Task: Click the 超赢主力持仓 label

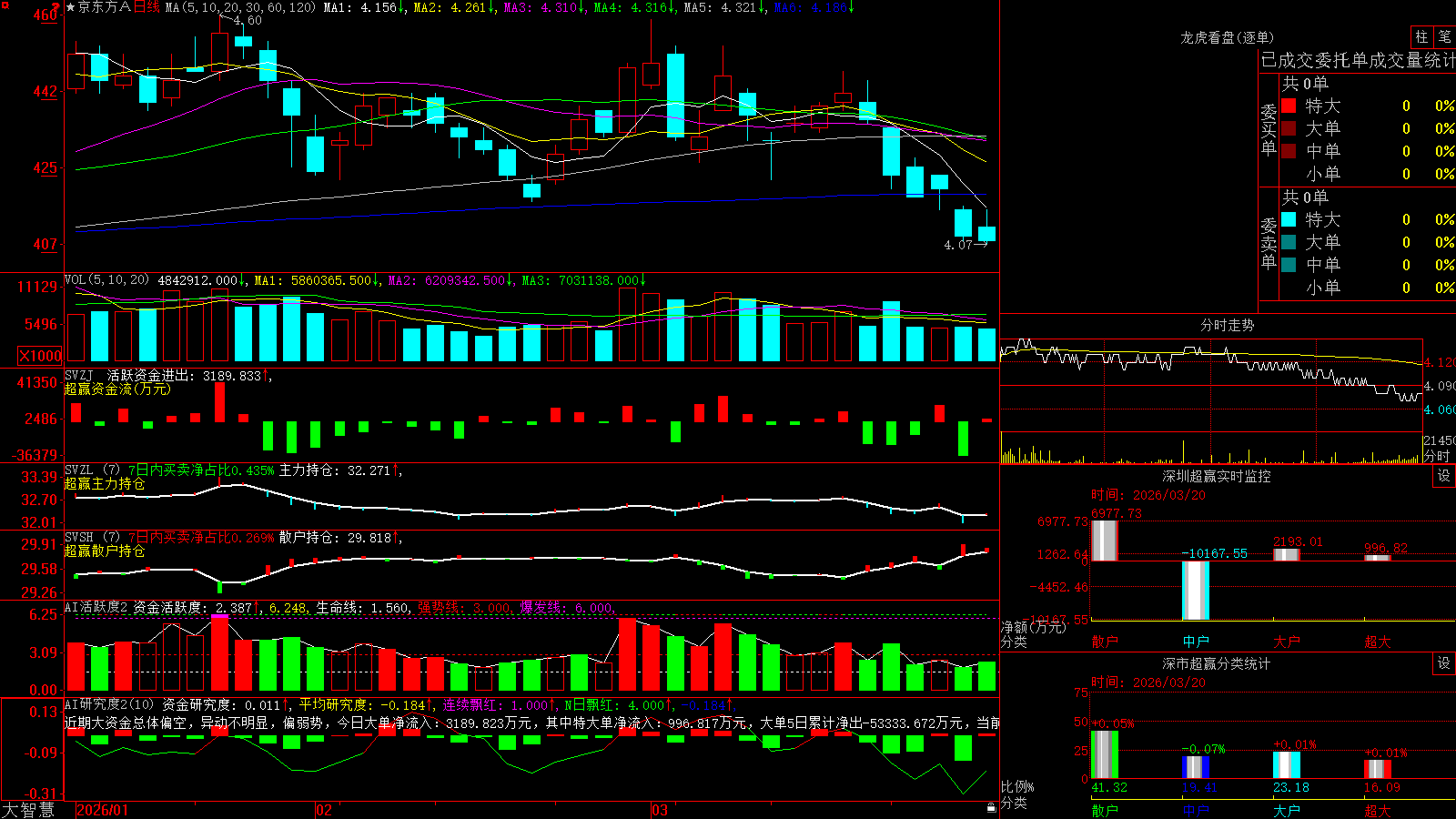Action: pos(105,483)
